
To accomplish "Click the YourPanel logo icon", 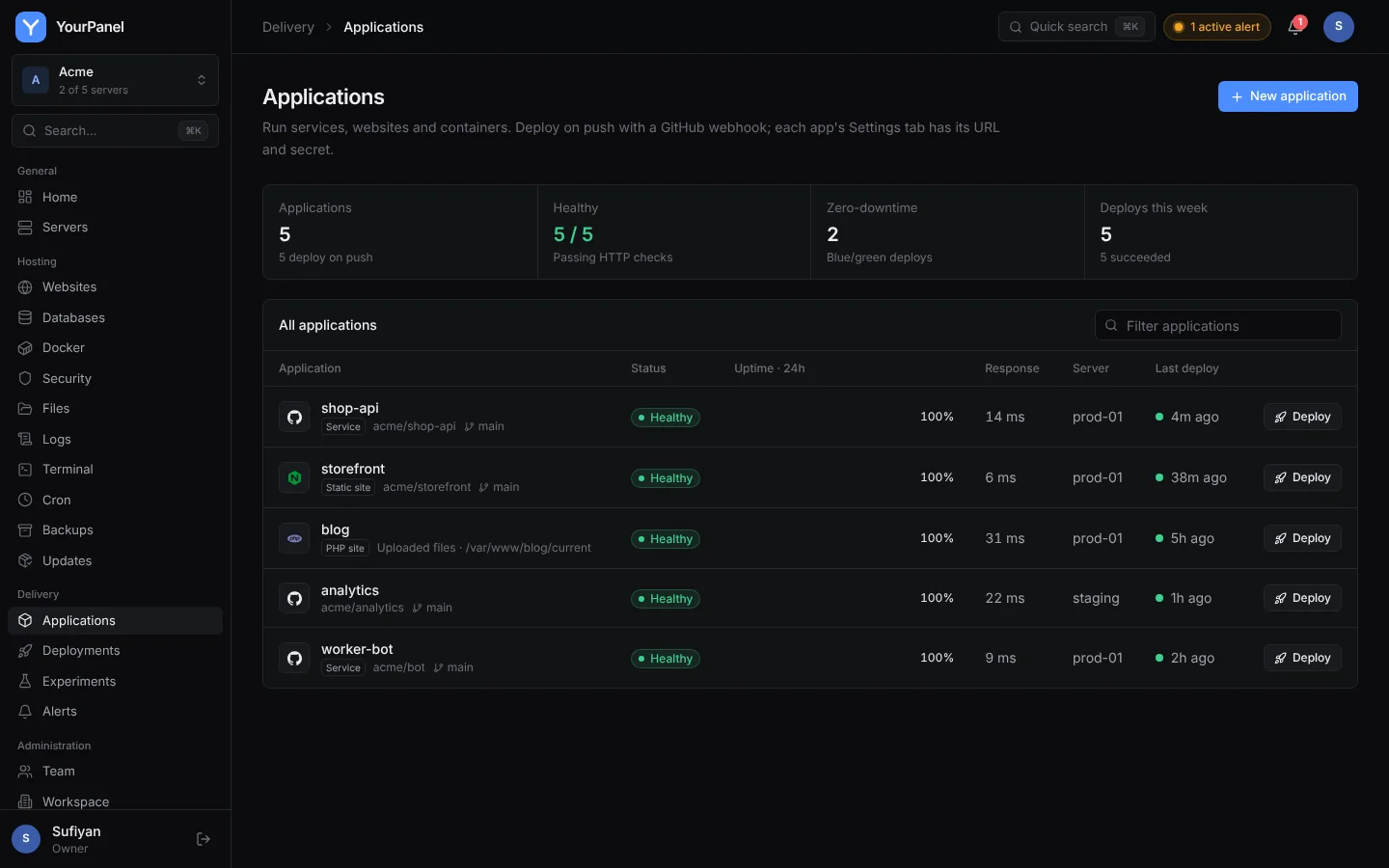I will click(31, 27).
